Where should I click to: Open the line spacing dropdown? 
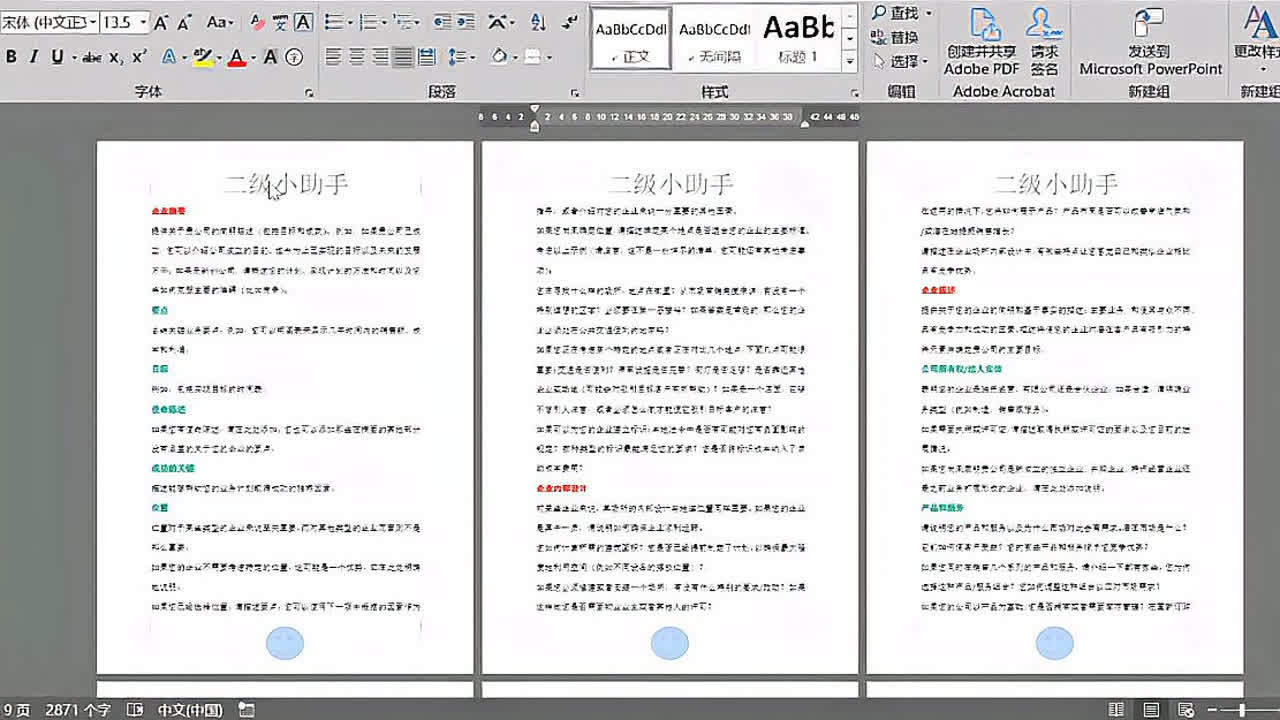coord(456,57)
